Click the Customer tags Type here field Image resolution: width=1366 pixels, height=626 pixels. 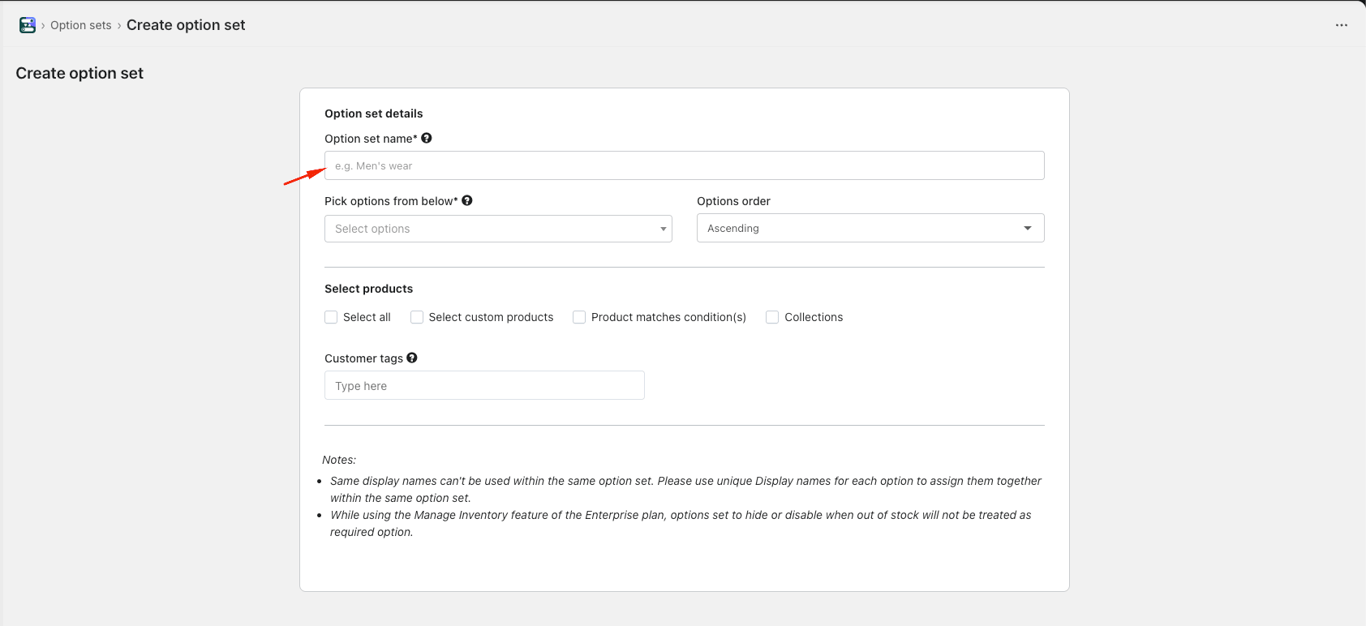[484, 386]
